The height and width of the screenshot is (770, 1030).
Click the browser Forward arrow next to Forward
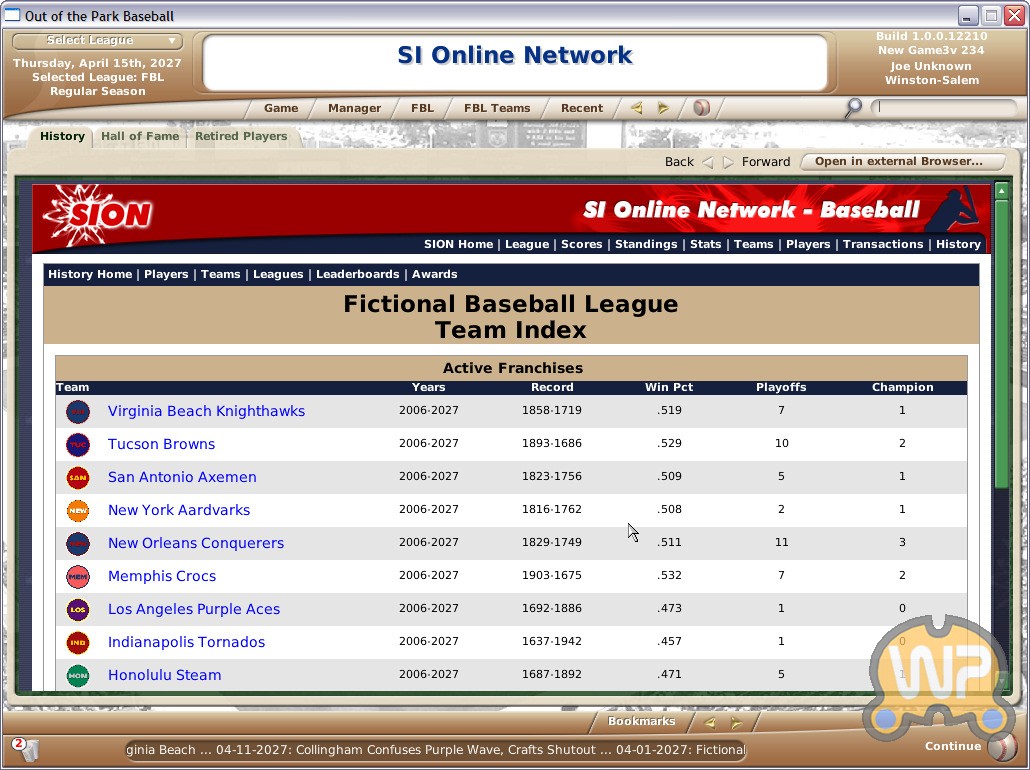[728, 162]
